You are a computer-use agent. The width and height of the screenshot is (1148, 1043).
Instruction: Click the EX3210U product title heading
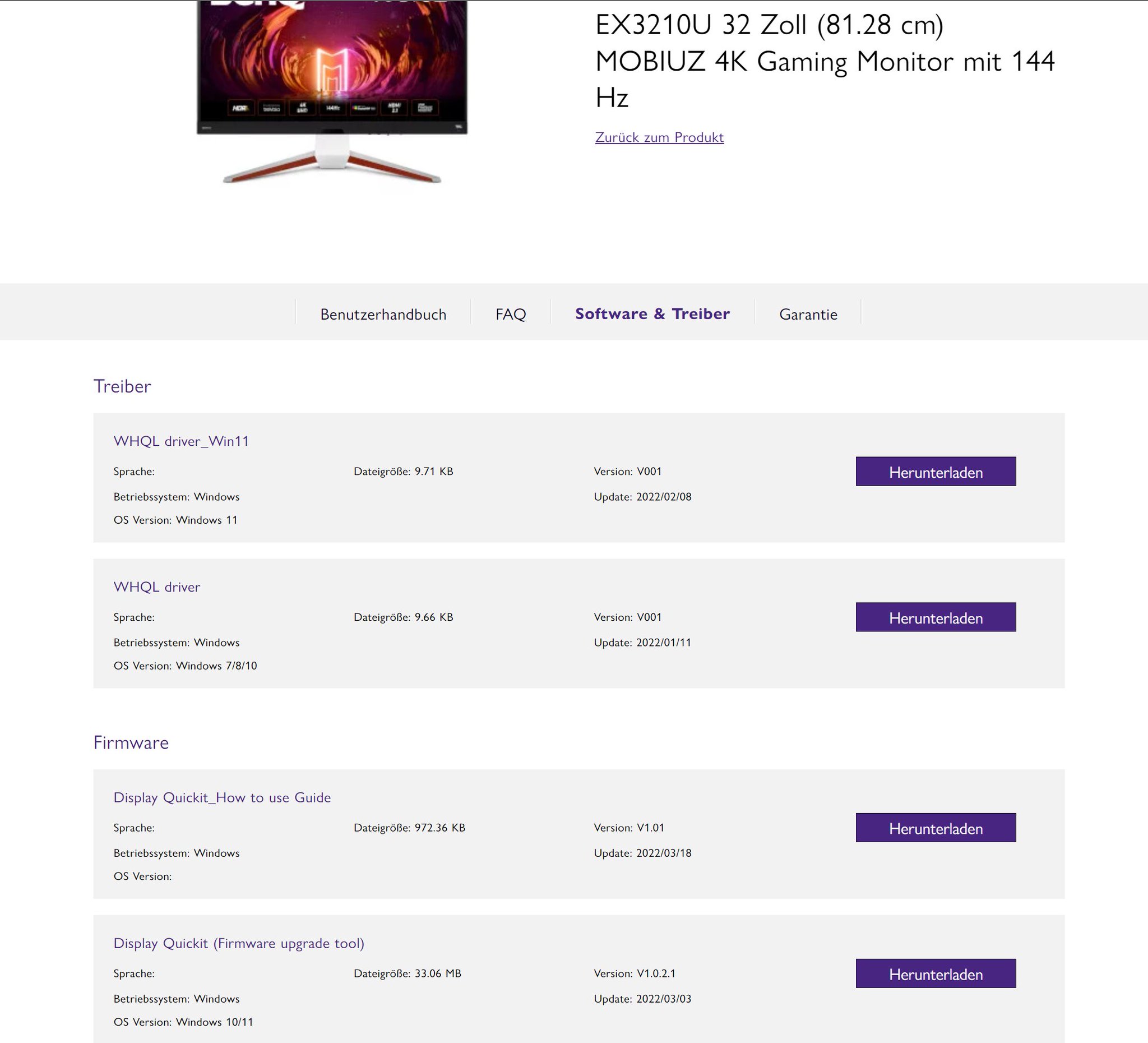coord(826,60)
